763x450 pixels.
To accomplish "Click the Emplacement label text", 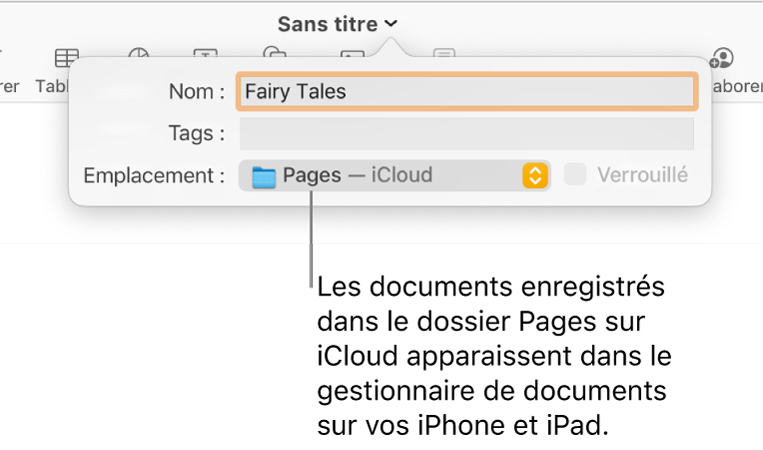I will (x=154, y=176).
